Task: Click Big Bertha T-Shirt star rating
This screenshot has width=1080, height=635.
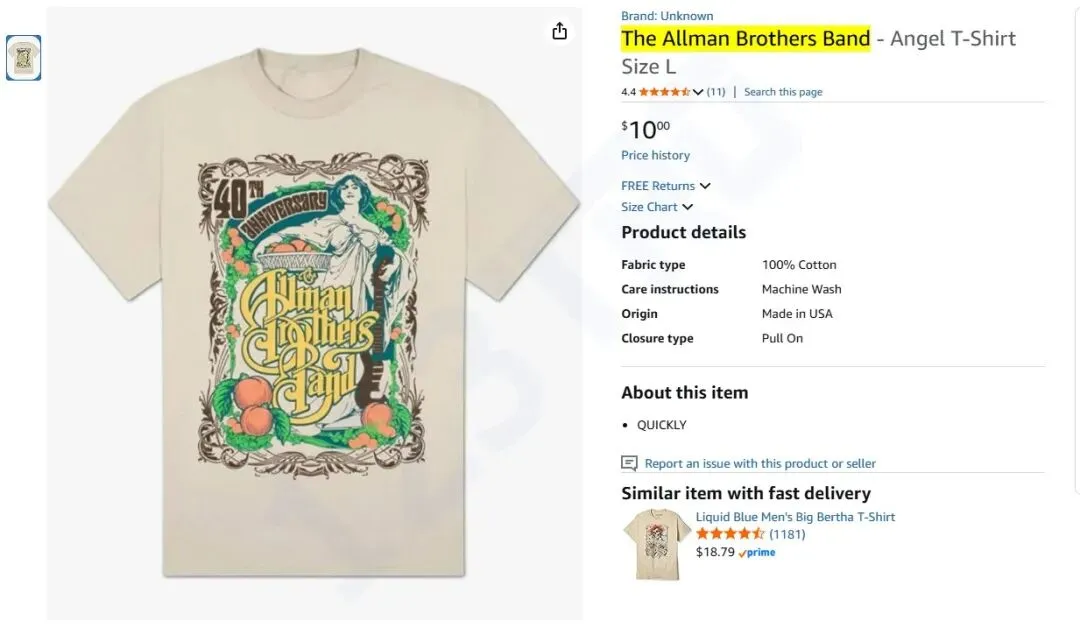Action: point(730,534)
